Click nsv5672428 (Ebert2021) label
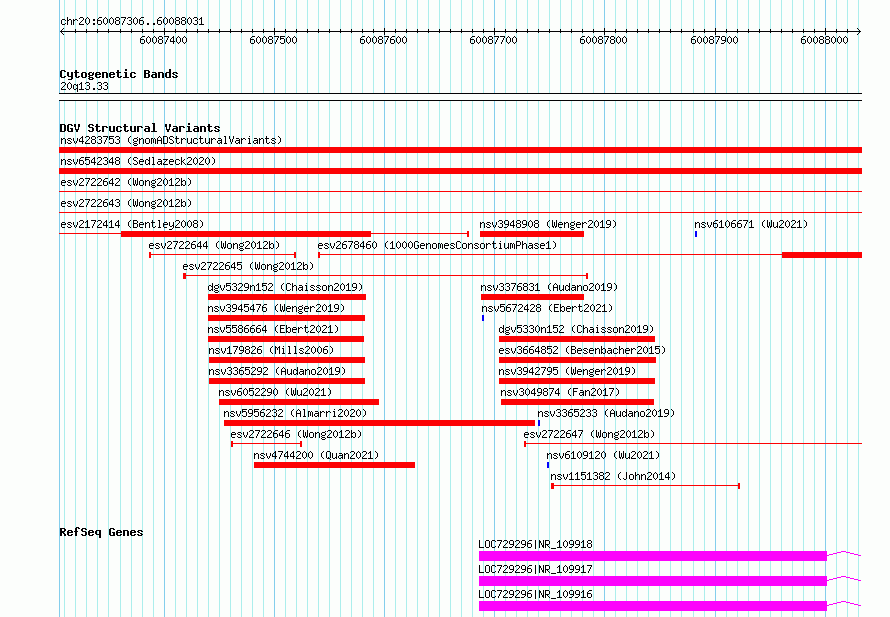 547,308
